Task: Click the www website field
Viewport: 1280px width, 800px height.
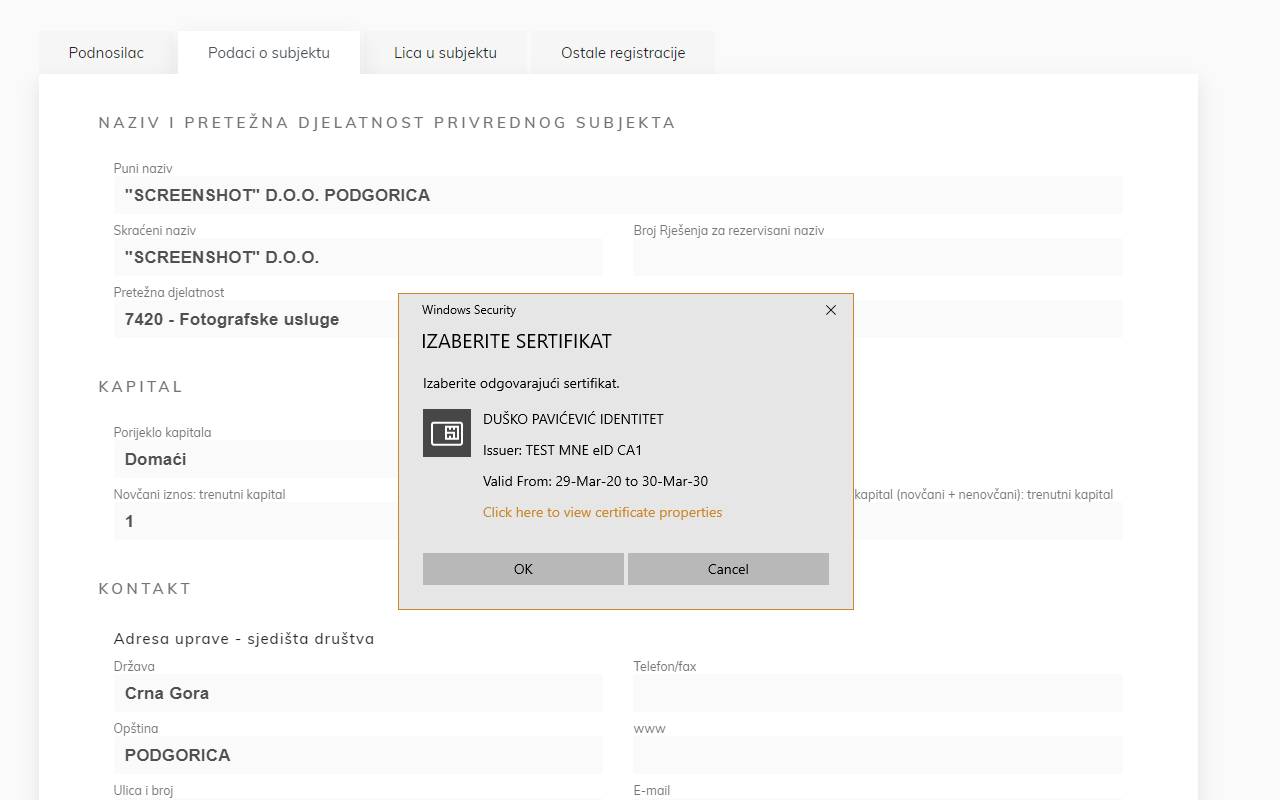Action: [877, 755]
